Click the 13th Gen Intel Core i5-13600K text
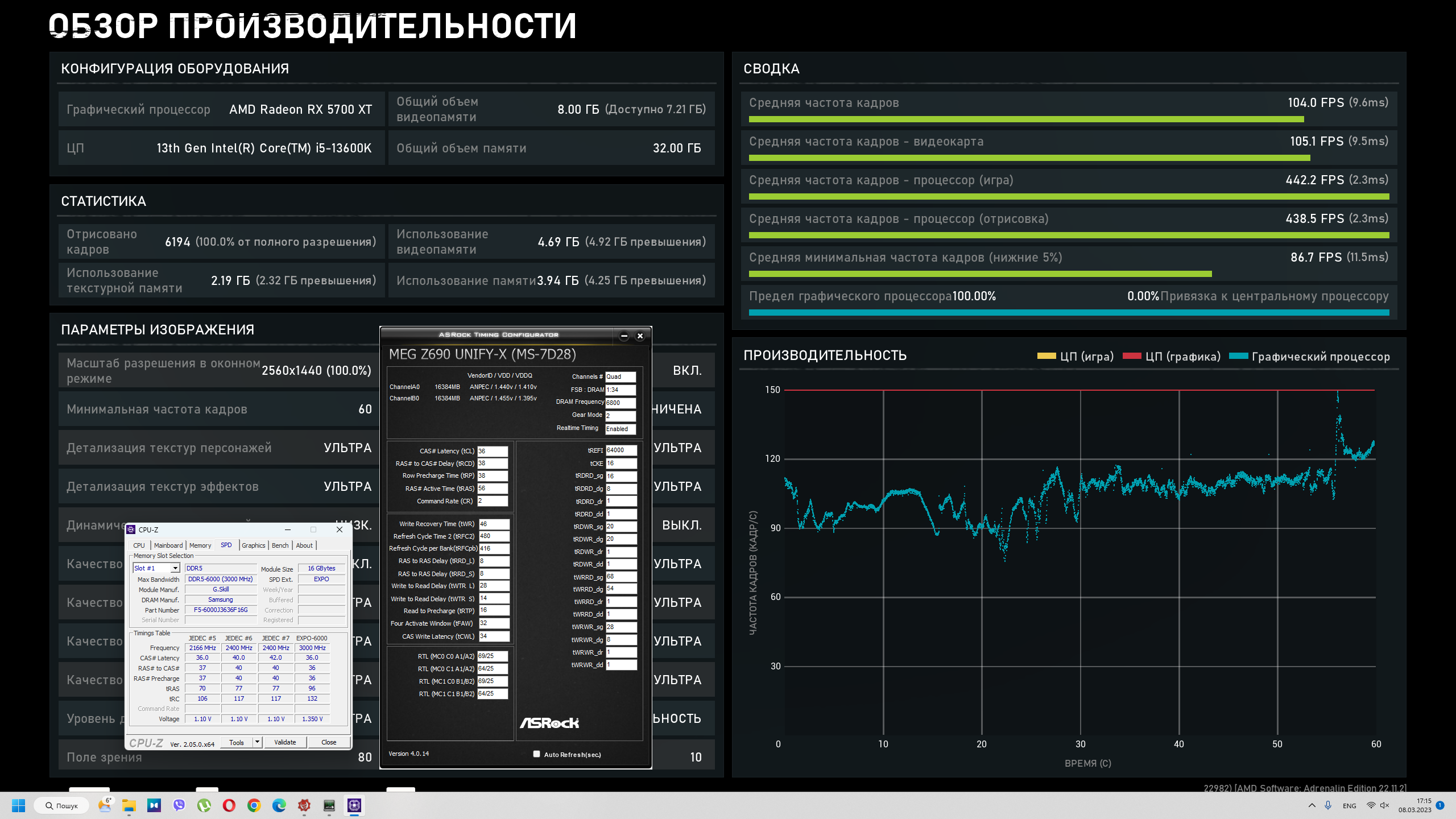Image resolution: width=1456 pixels, height=819 pixels. [x=264, y=148]
